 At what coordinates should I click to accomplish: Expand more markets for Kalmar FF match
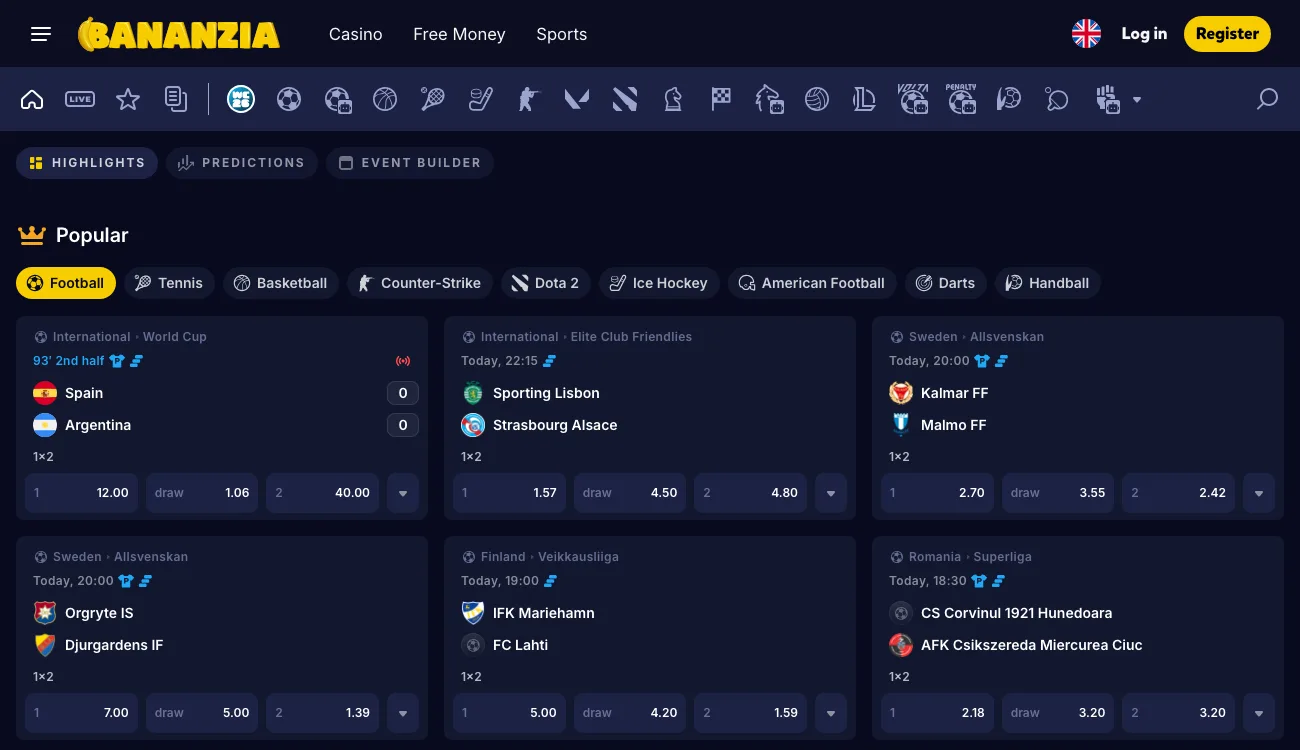click(1259, 493)
